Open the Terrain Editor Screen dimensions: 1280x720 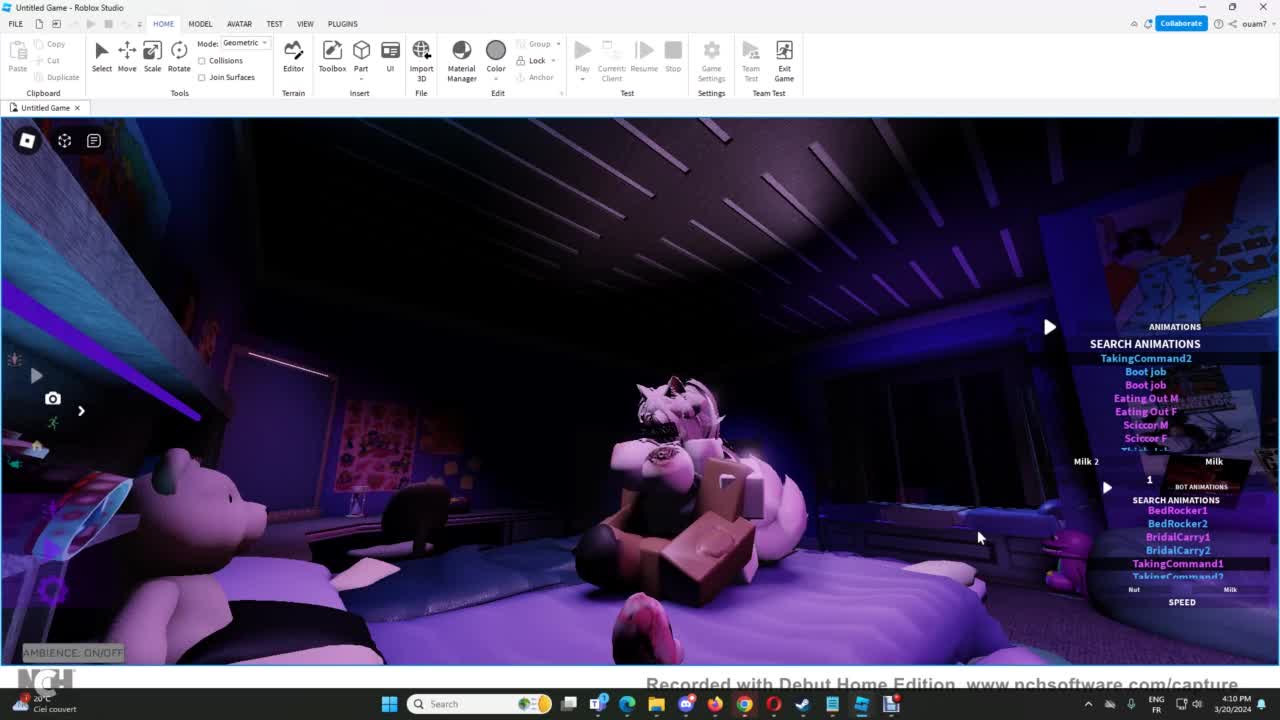tap(293, 56)
